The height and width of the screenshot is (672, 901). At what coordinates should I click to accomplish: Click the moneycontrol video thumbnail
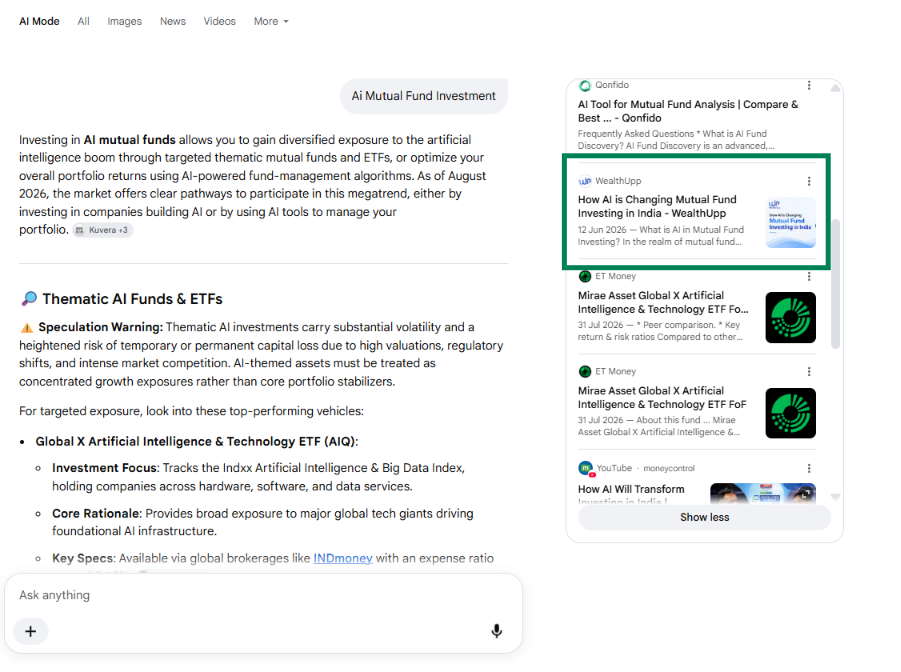pos(763,493)
